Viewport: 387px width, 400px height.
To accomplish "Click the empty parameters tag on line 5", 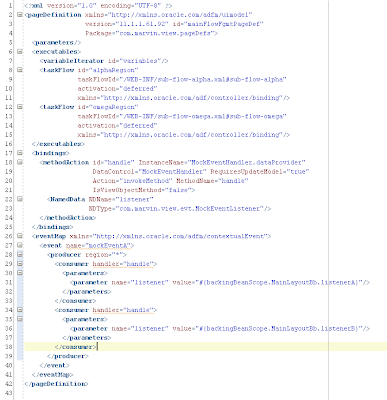I will [56, 43].
